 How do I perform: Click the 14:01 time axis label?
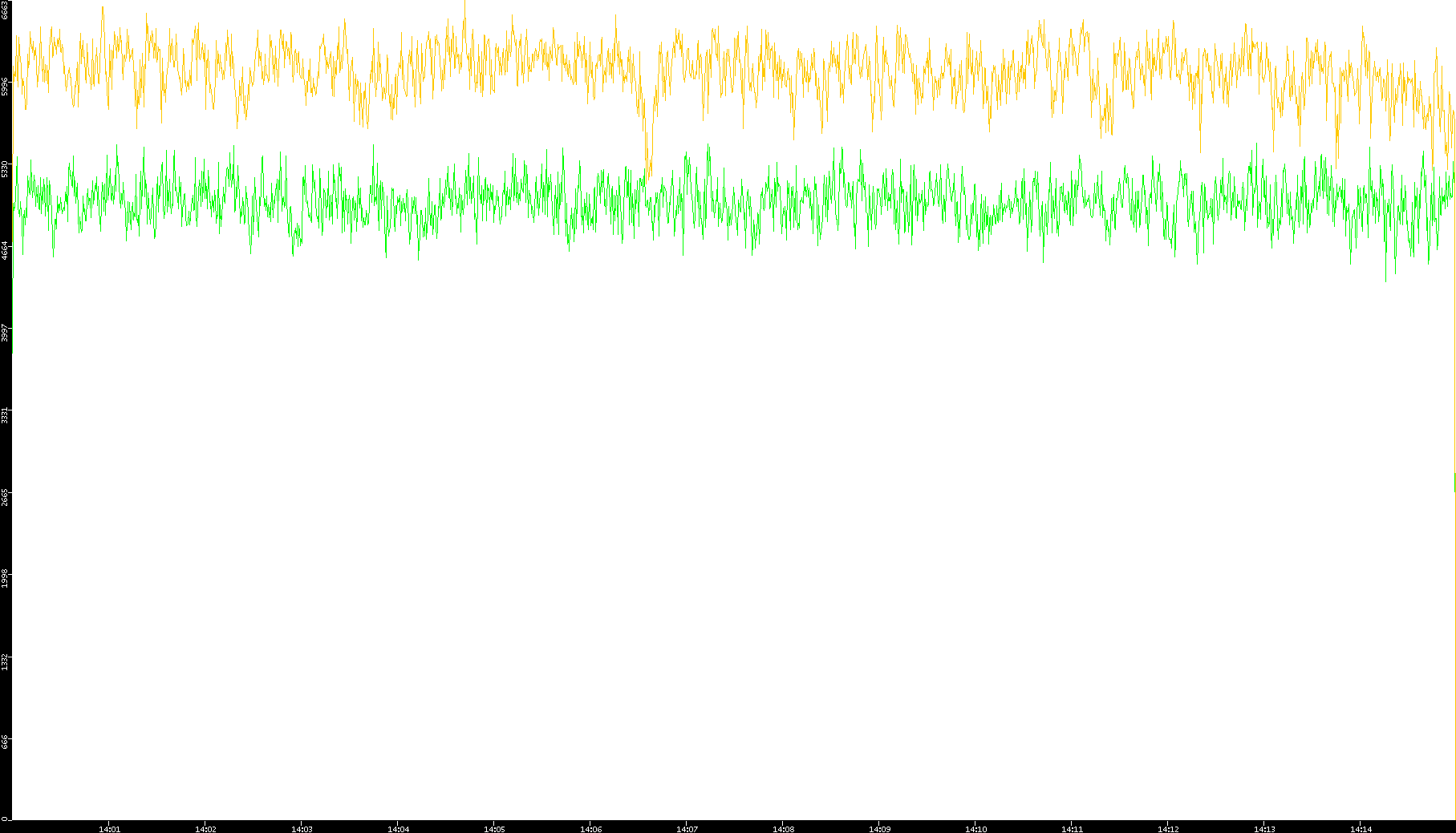(x=109, y=829)
